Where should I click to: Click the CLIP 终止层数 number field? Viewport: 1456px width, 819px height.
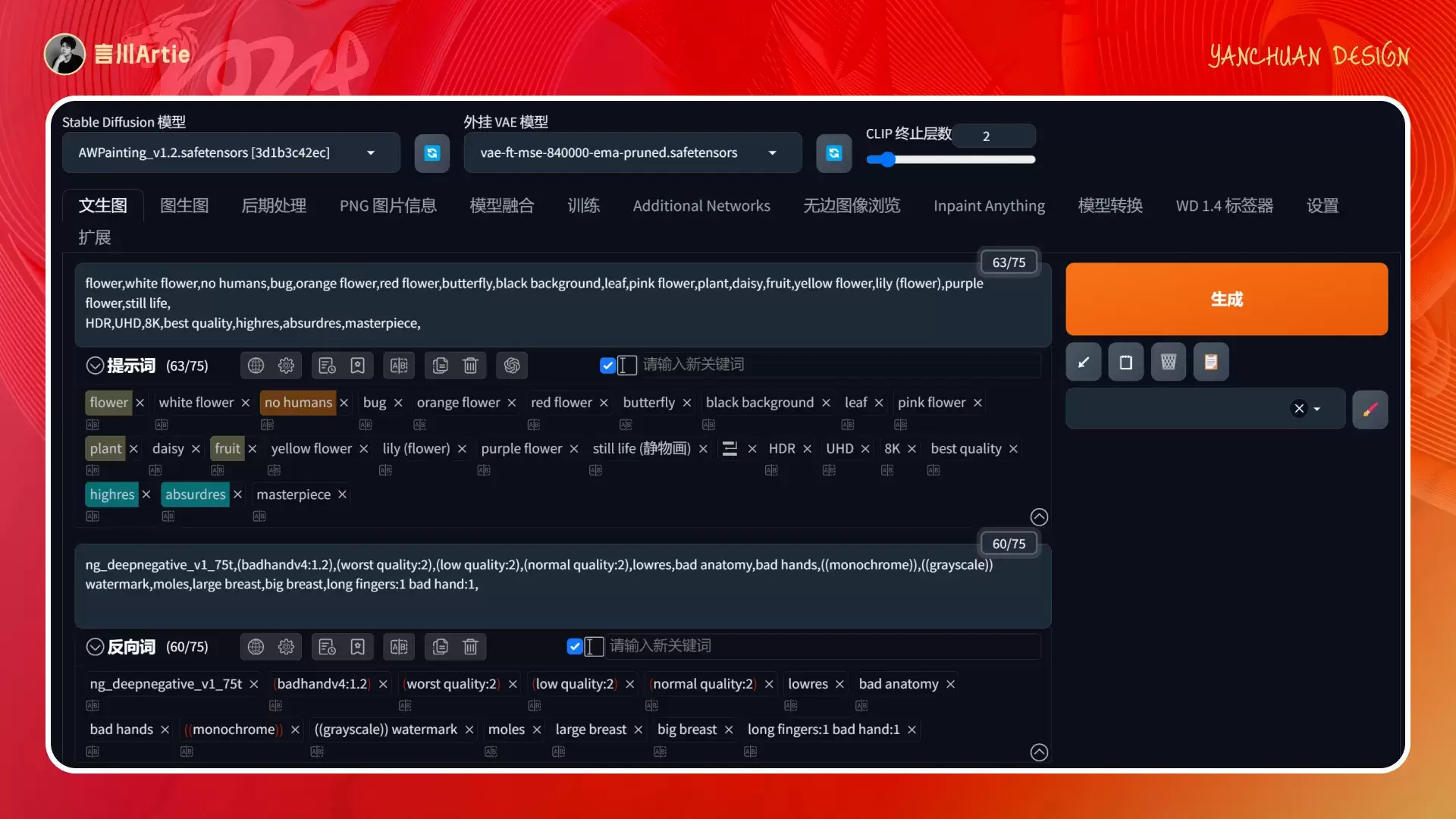point(995,136)
